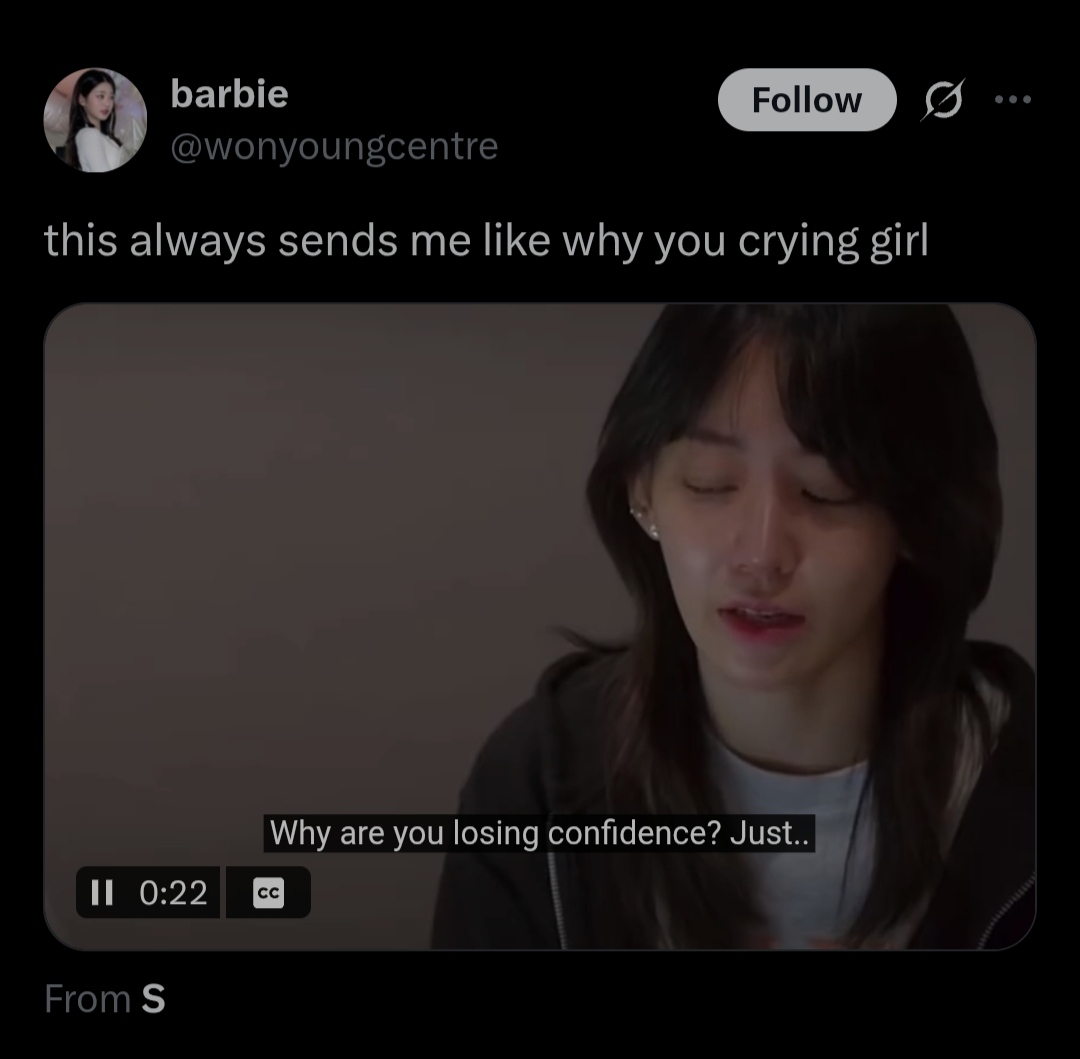Click the word 'Just..' in the caption
Image resolution: width=1080 pixels, height=1059 pixels.
[x=769, y=833]
